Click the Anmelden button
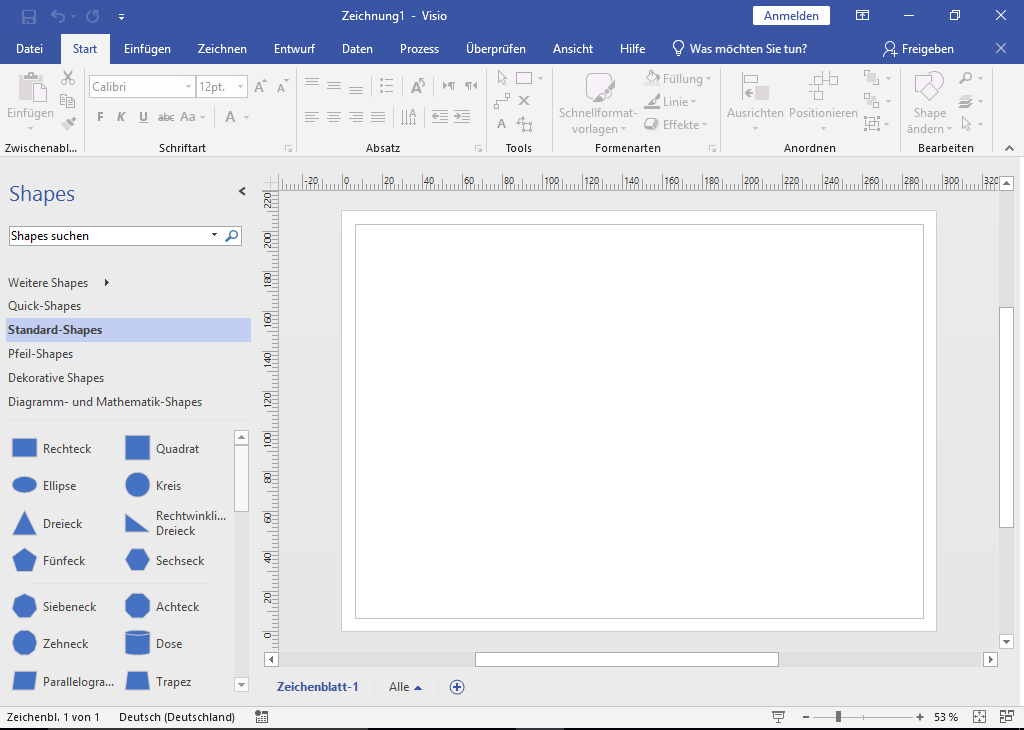 [791, 16]
